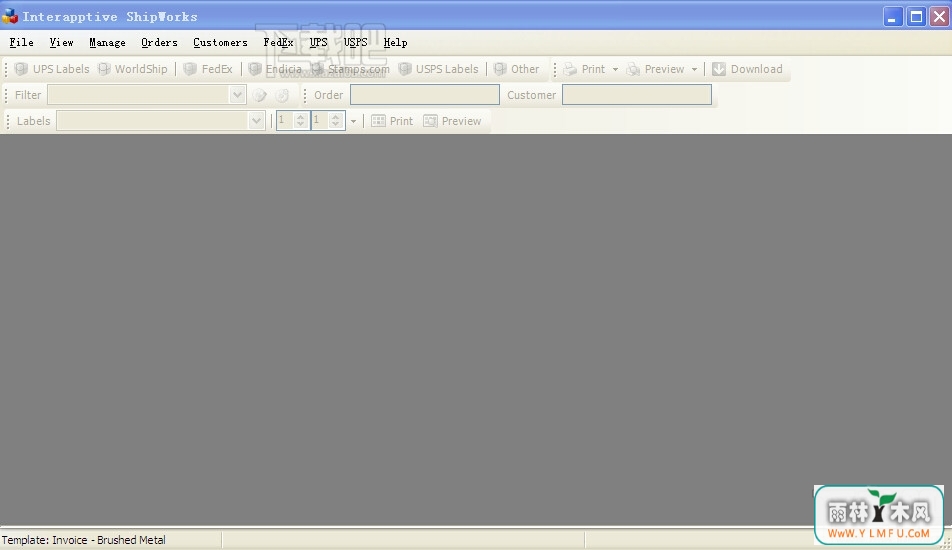Open the USPS menu
952x550 pixels.
[356, 42]
